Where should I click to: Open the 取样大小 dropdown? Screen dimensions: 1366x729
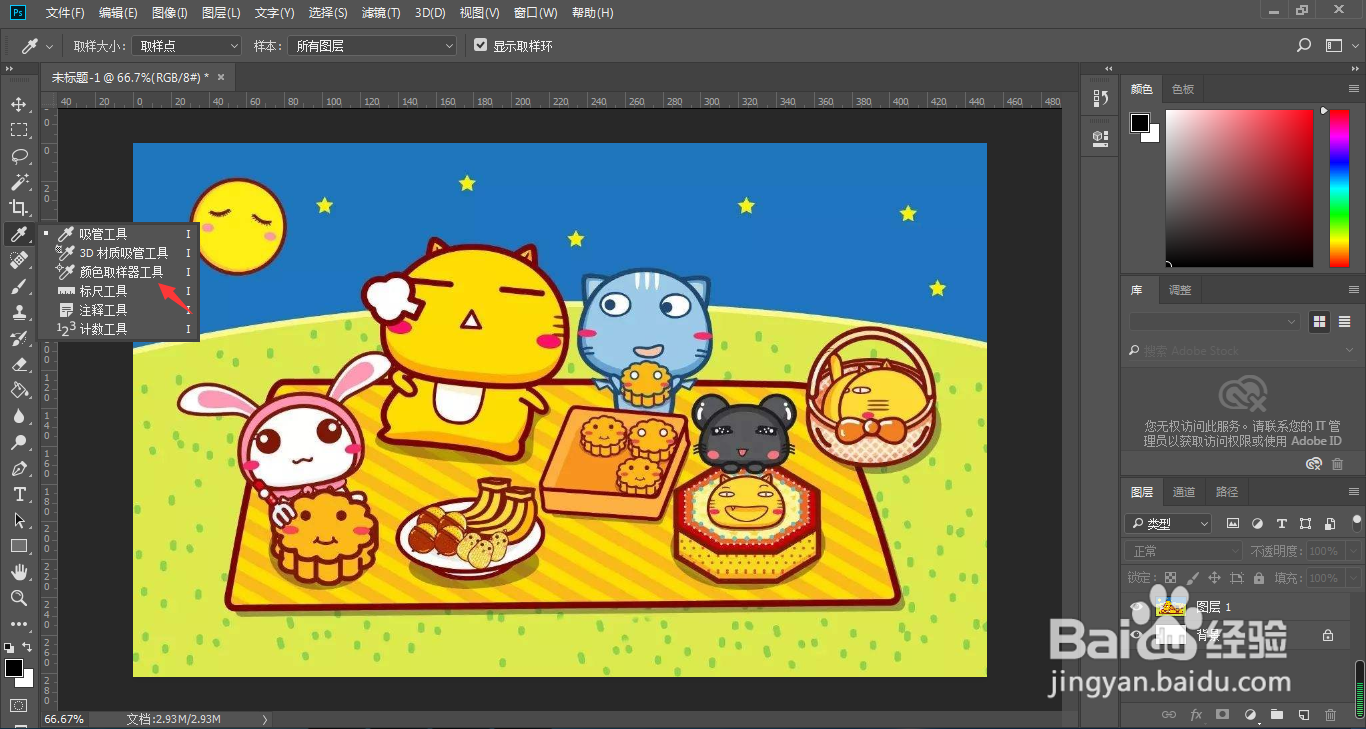click(x=187, y=46)
